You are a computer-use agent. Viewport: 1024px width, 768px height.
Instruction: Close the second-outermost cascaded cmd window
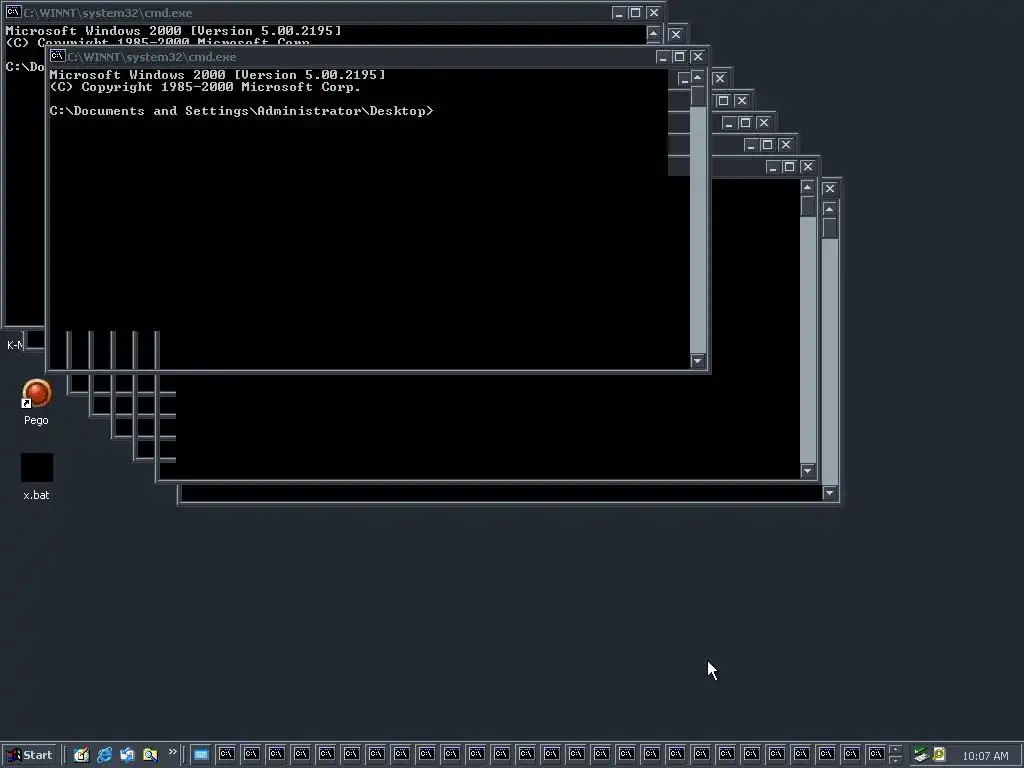(x=808, y=167)
